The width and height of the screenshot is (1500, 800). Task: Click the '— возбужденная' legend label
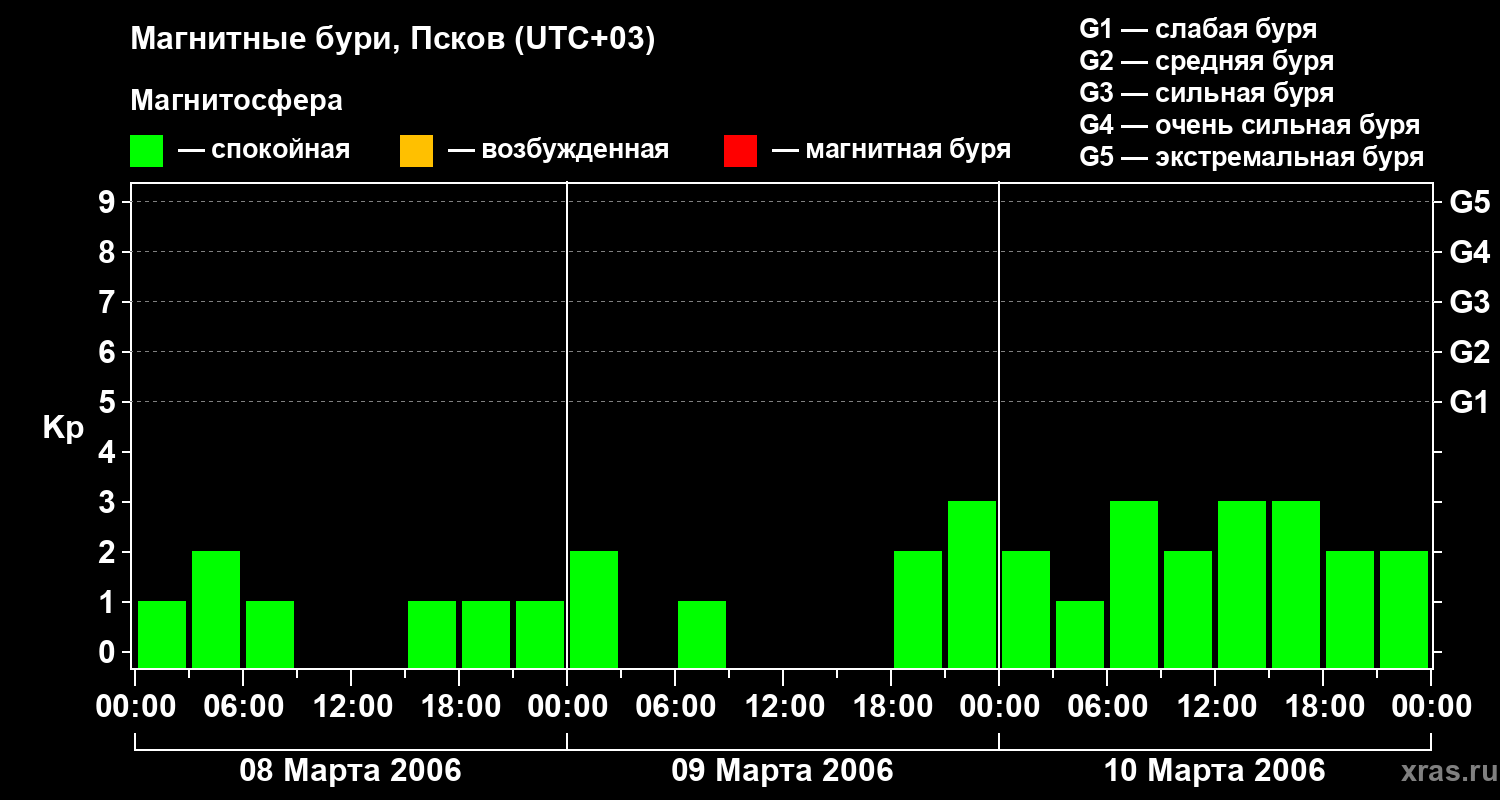[x=558, y=150]
